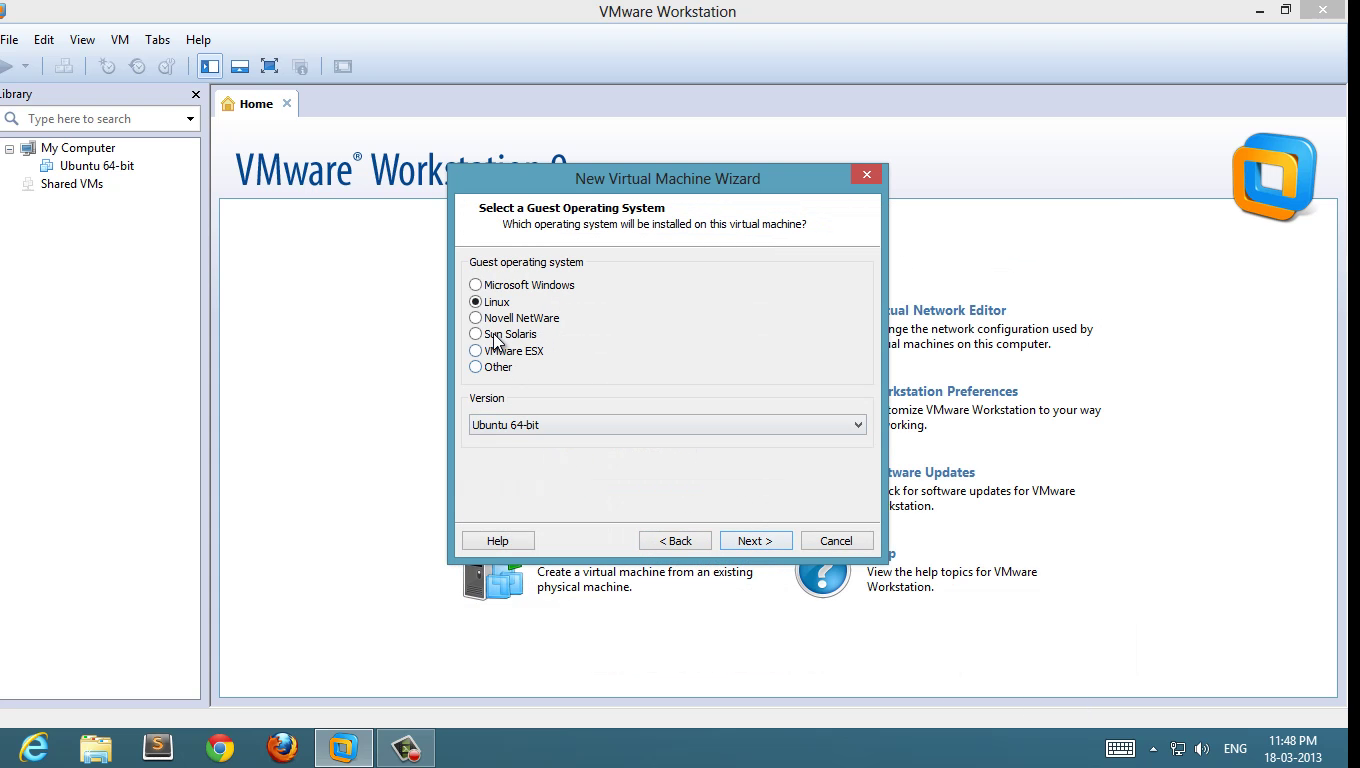Enter full screen mode via toolbar icon
1360x768 pixels.
coord(269,67)
